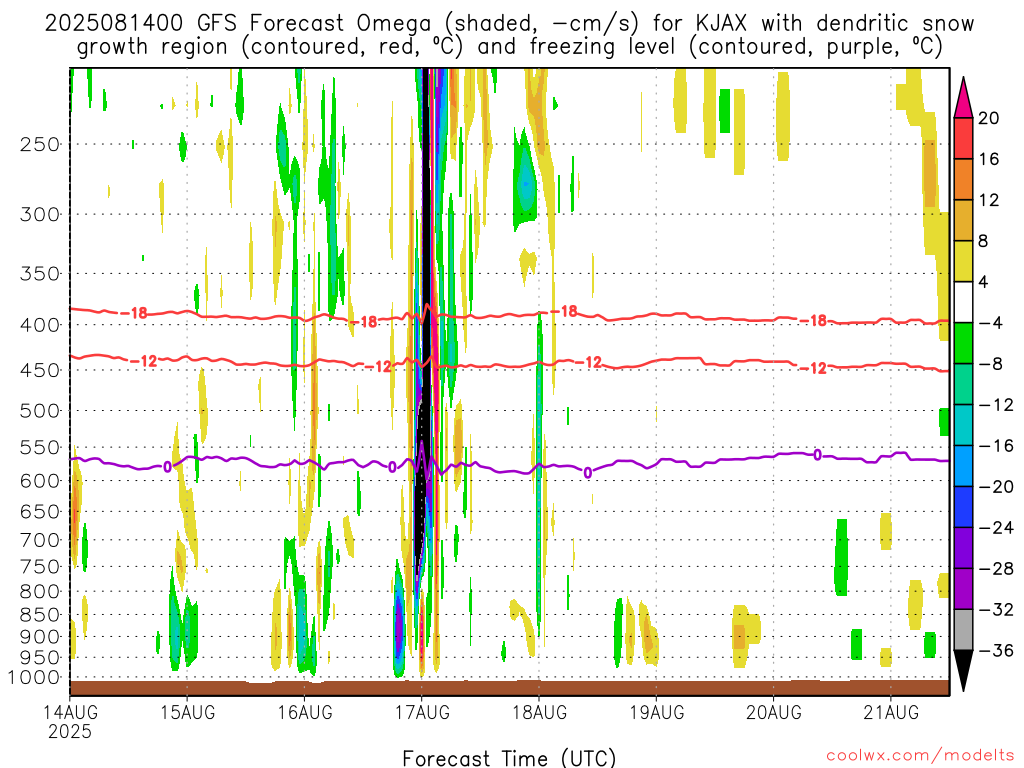Viewport: 1024px width, 768px height.
Task: Select the purple -28 to -32 colorbar swatch
Action: 963,589
